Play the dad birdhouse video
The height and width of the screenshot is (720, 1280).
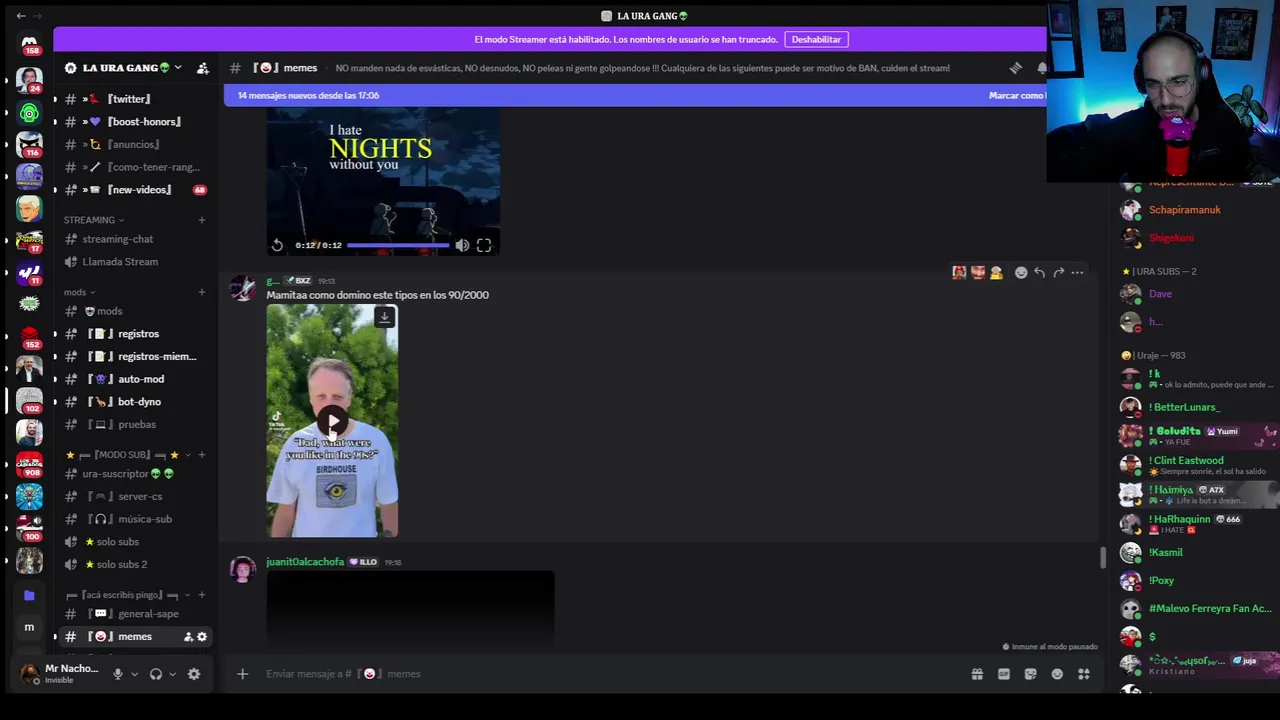coord(332,421)
